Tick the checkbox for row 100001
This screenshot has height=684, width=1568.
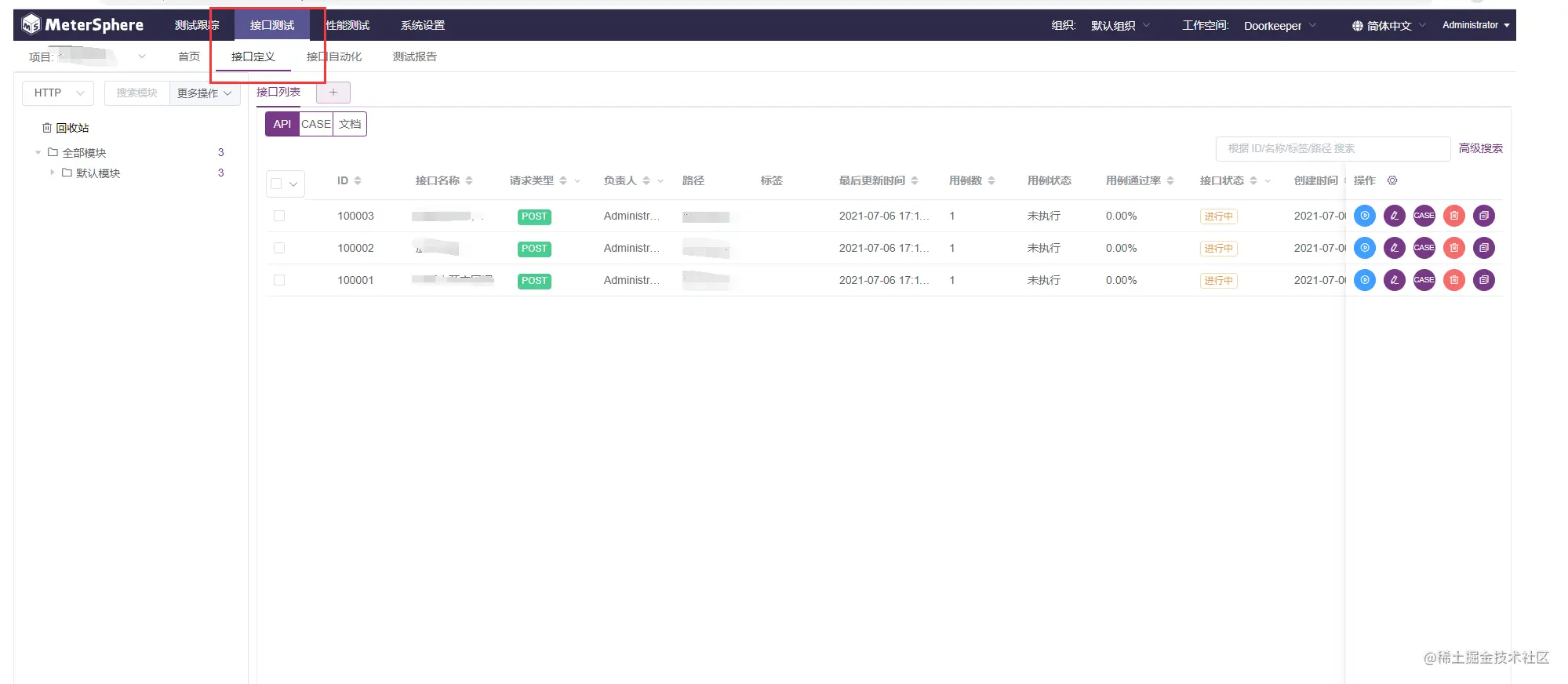point(279,280)
